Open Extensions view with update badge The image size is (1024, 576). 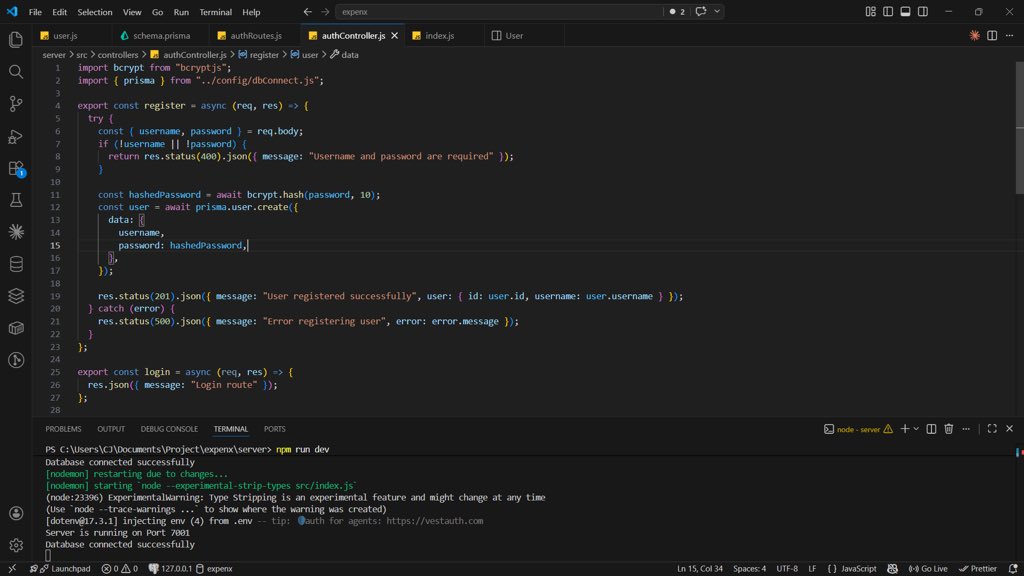[16, 168]
